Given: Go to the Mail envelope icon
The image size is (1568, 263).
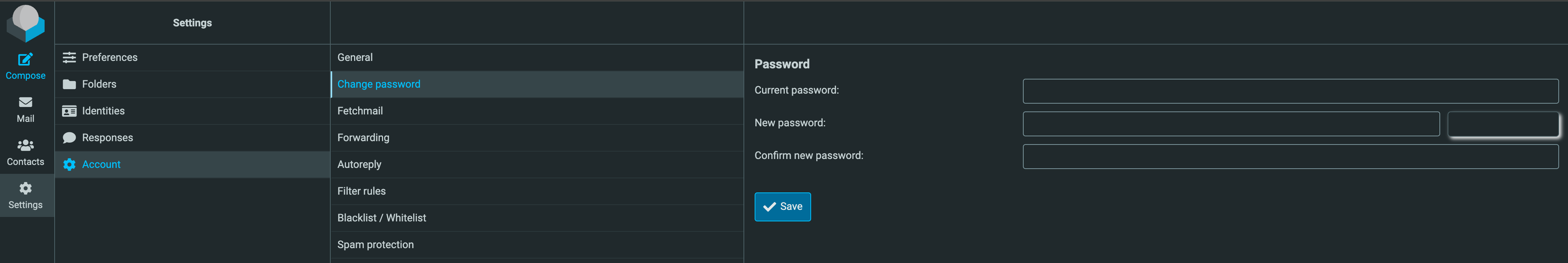Looking at the screenshot, I should click(x=26, y=102).
